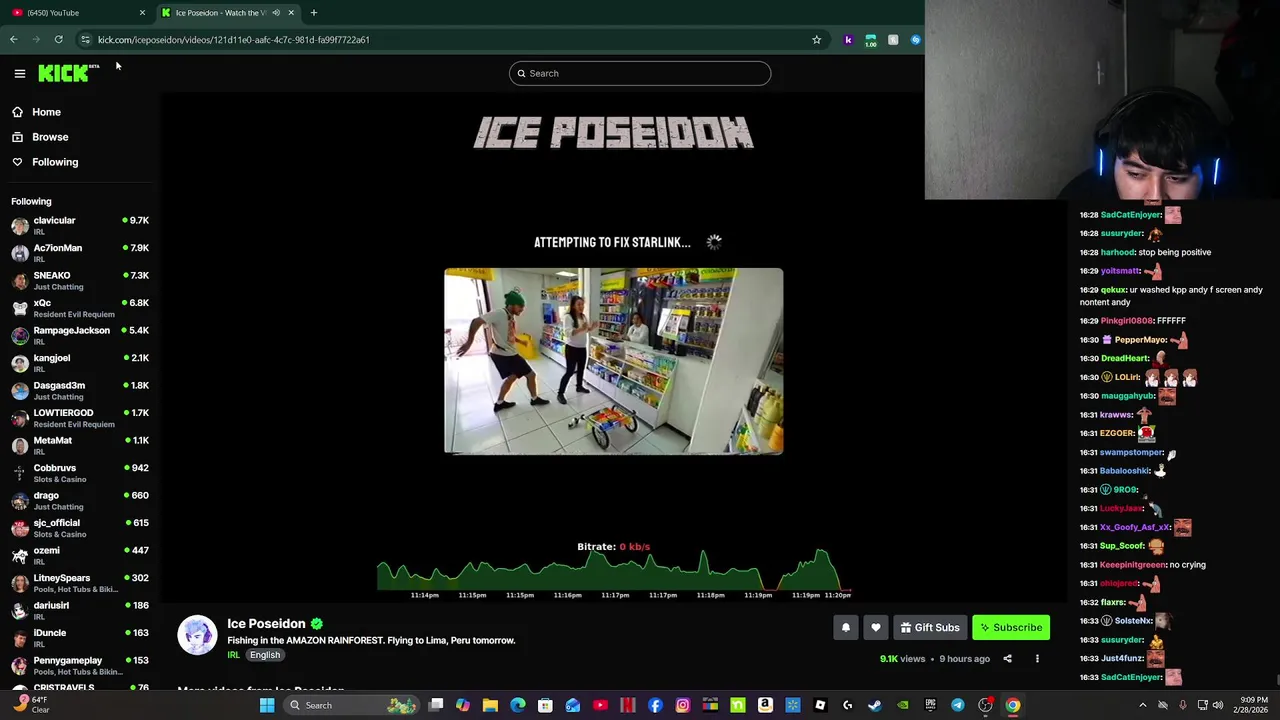1280x720 pixels.
Task: Click the IRL category link under the title
Action: (x=233, y=656)
